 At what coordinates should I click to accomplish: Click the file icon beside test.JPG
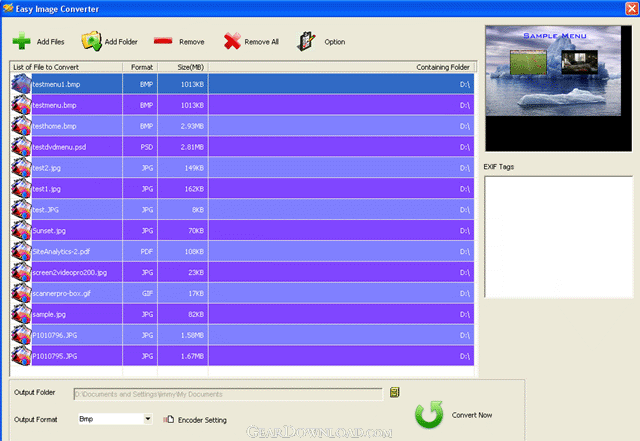point(21,209)
